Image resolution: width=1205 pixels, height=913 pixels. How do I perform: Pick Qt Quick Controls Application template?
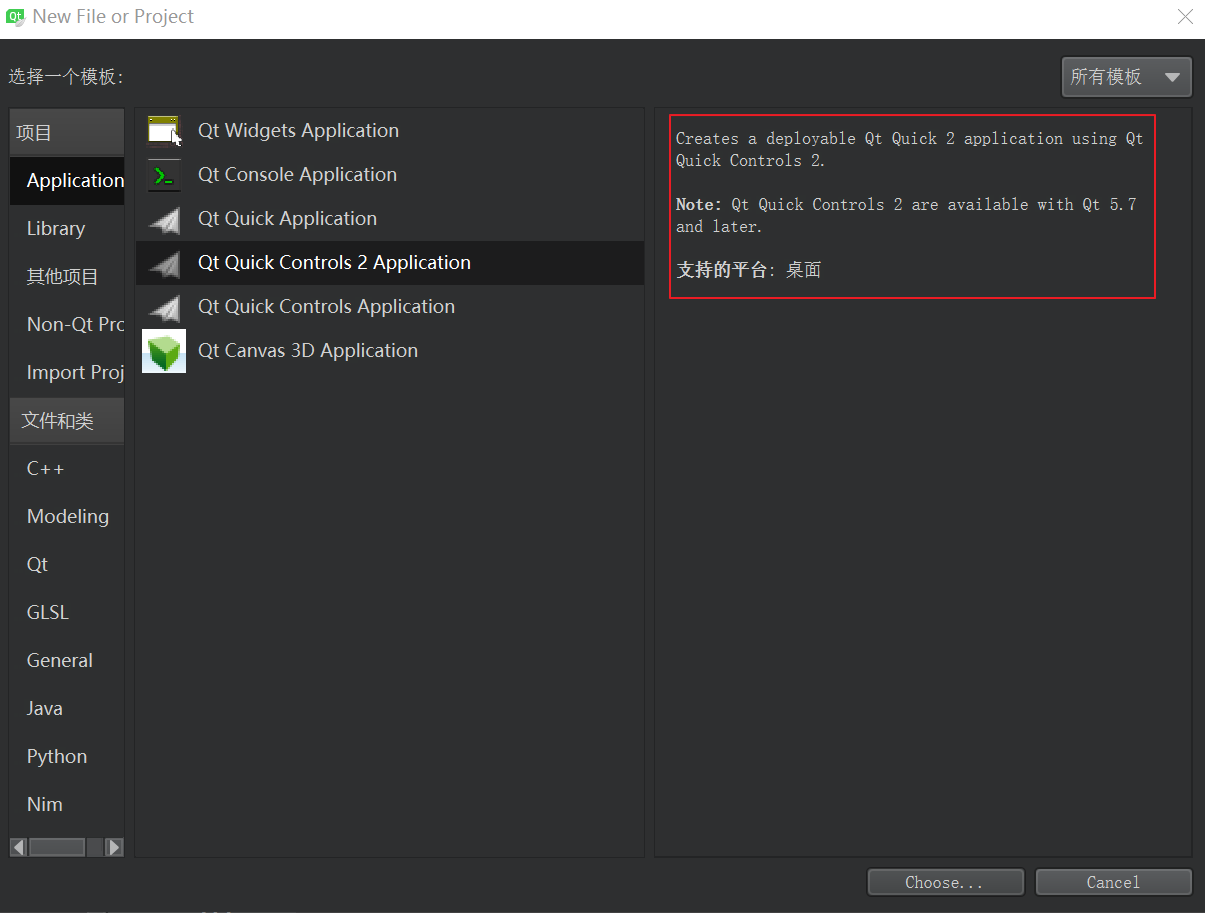click(390, 307)
